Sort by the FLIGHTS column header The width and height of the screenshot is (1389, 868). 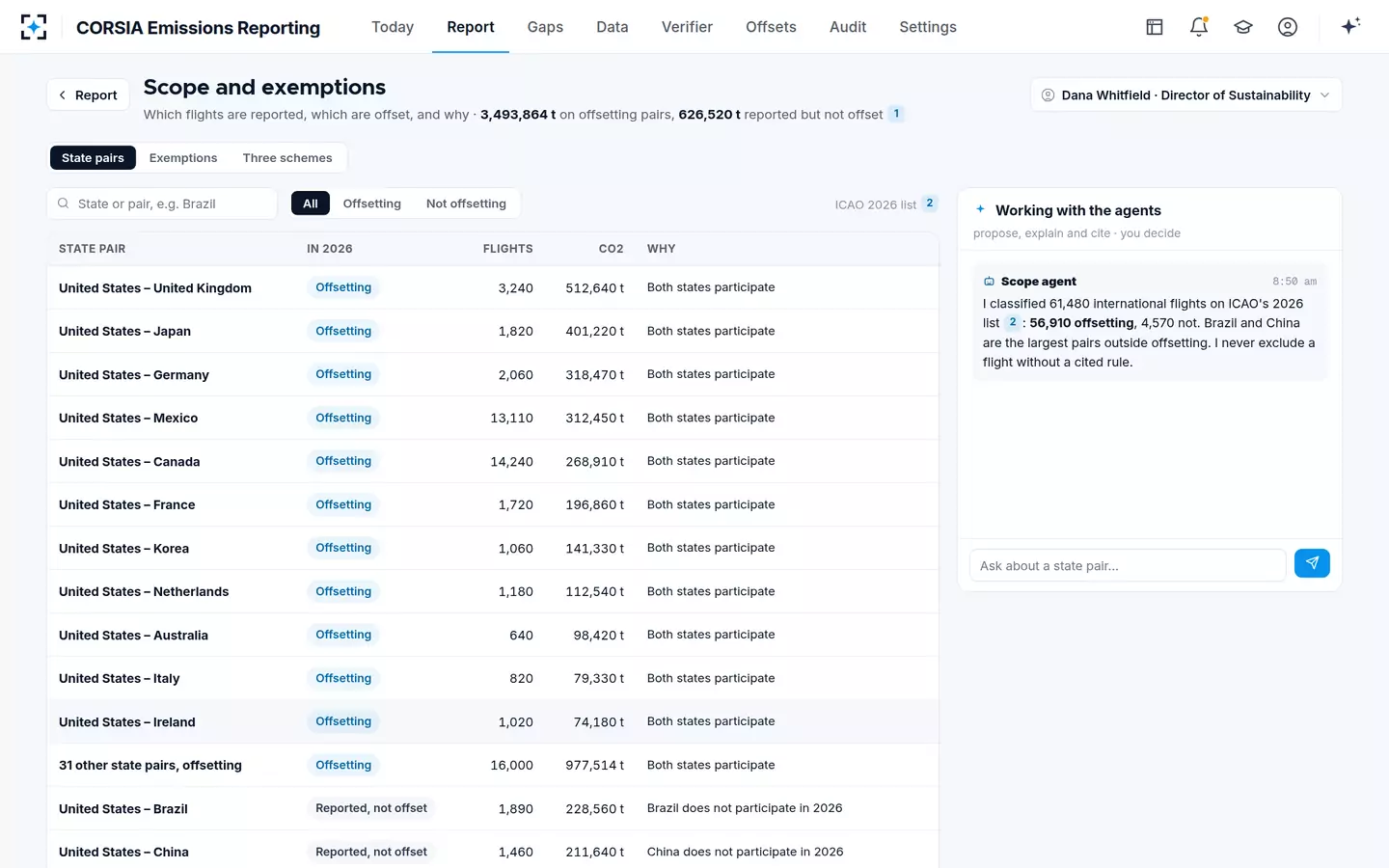[507, 249]
